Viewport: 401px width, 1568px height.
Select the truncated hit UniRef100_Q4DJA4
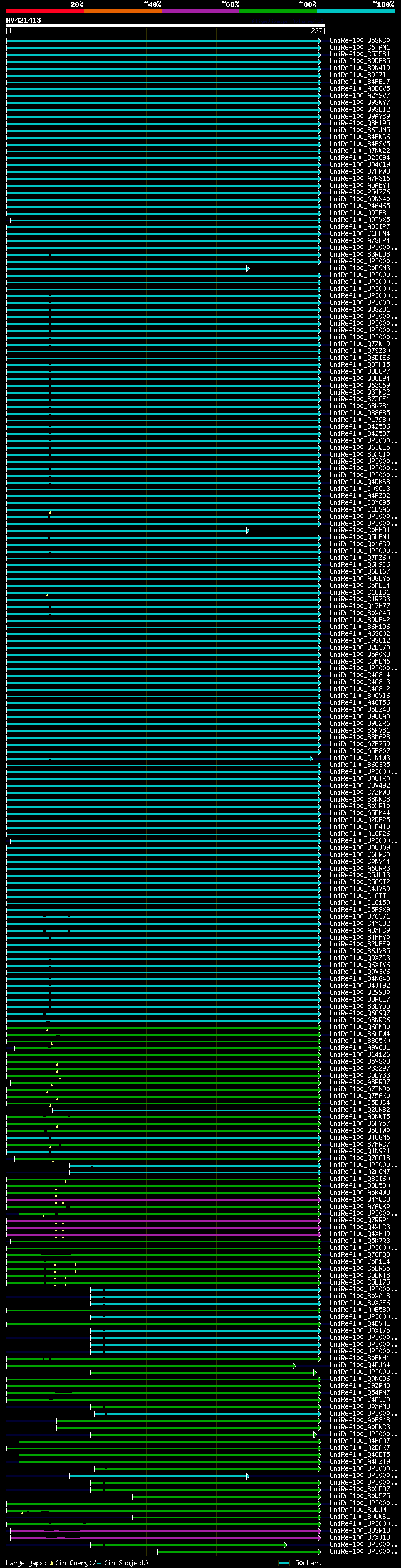(x=360, y=1365)
